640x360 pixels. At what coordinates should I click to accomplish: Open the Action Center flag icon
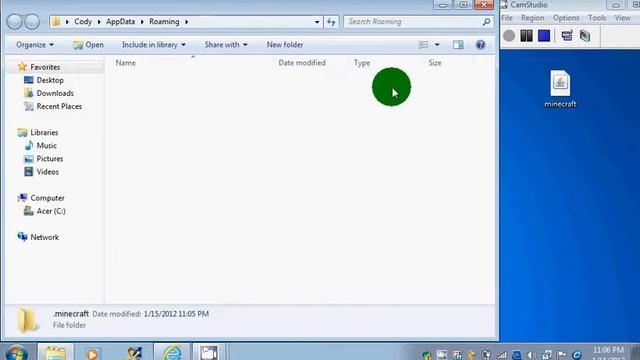(562, 355)
